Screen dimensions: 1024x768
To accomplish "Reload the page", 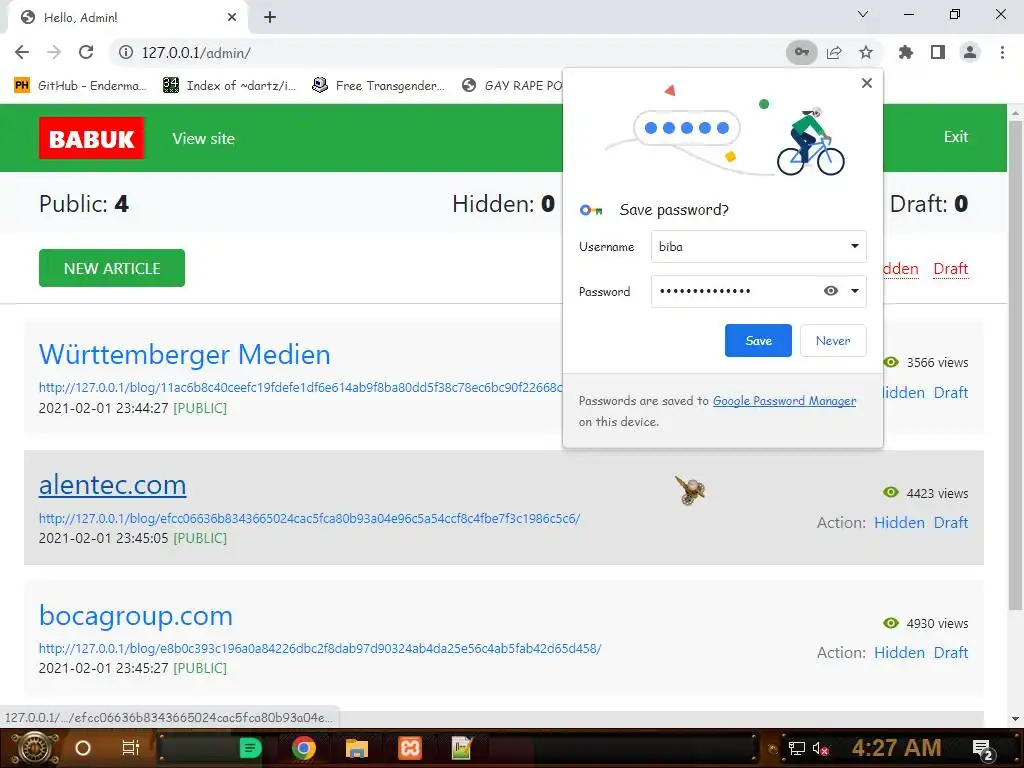I will (x=86, y=52).
